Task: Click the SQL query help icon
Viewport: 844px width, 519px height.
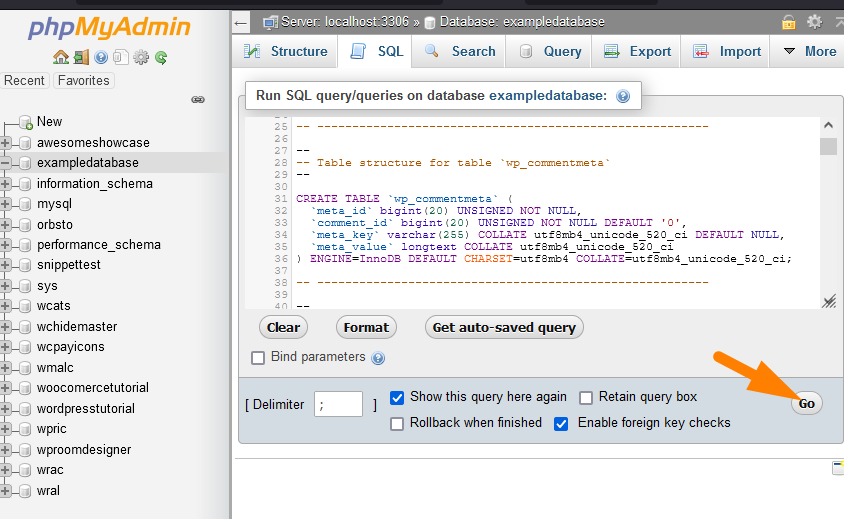Action: 623,96
